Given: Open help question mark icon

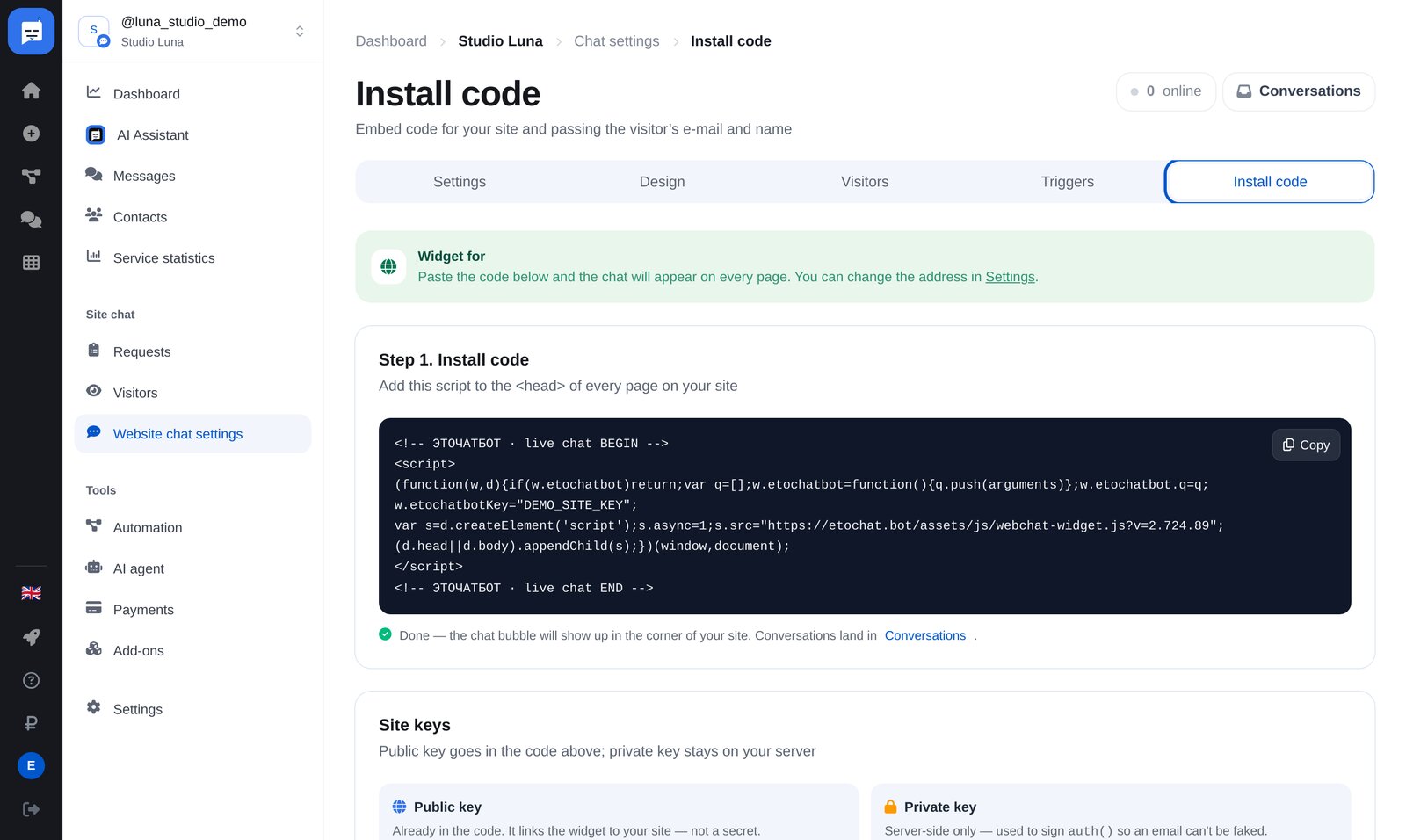Looking at the screenshot, I should 31,680.
